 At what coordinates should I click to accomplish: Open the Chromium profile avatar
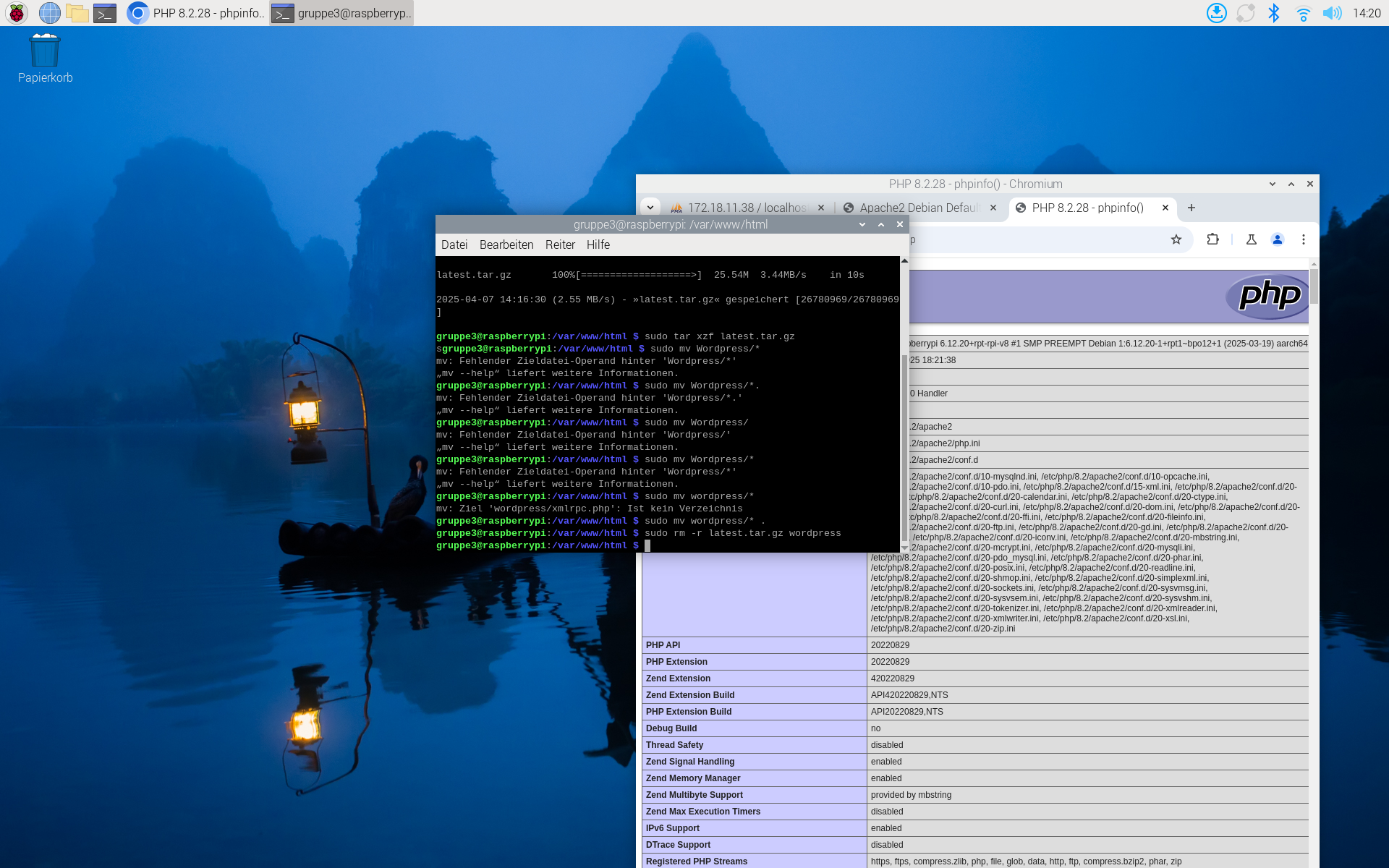tap(1278, 239)
